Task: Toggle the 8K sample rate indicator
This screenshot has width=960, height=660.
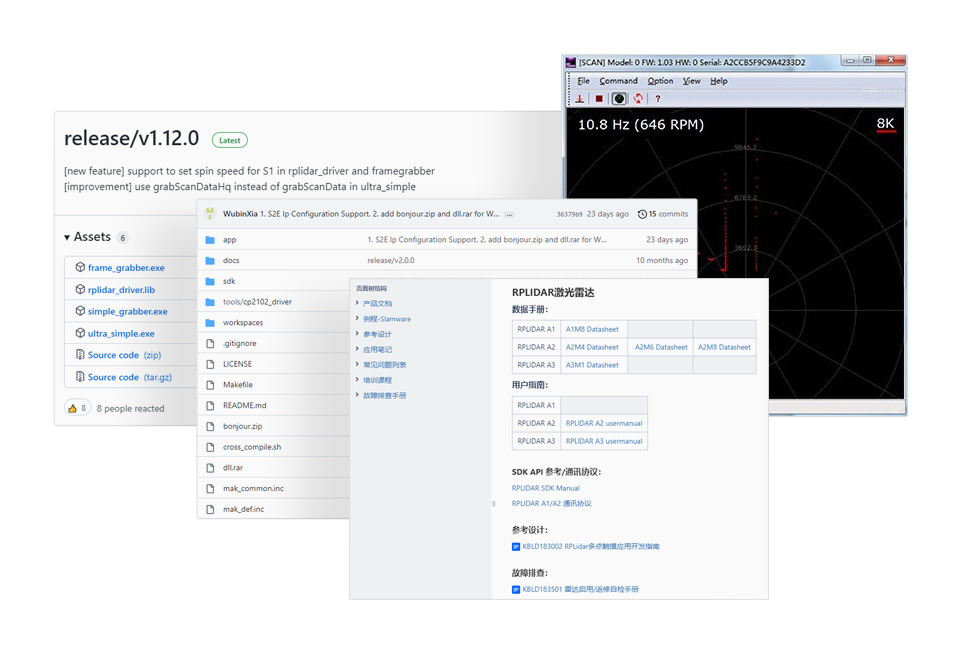Action: pos(885,124)
